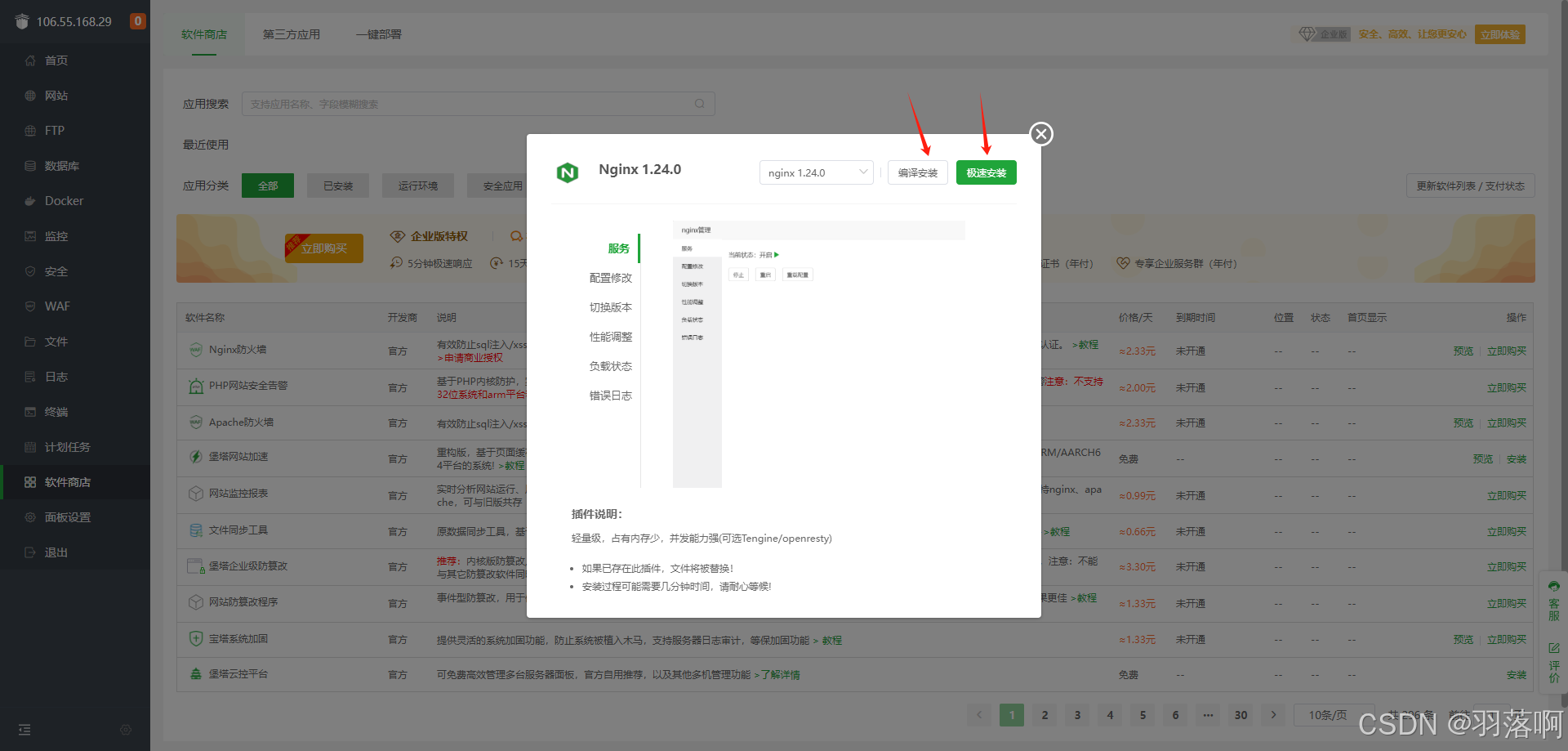Filter by 安全应用 category
Screen dimensions: 1568x751
(497, 186)
